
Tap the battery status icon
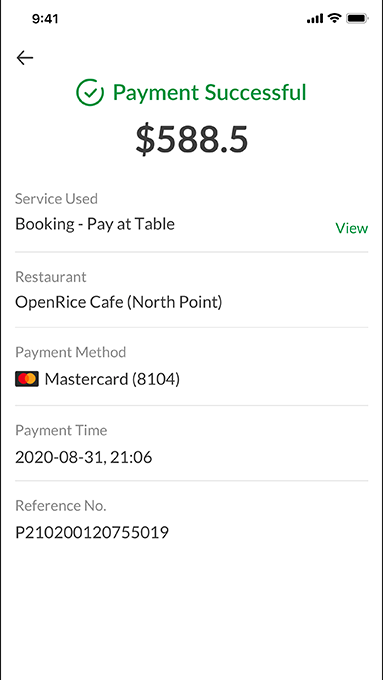(357, 19)
